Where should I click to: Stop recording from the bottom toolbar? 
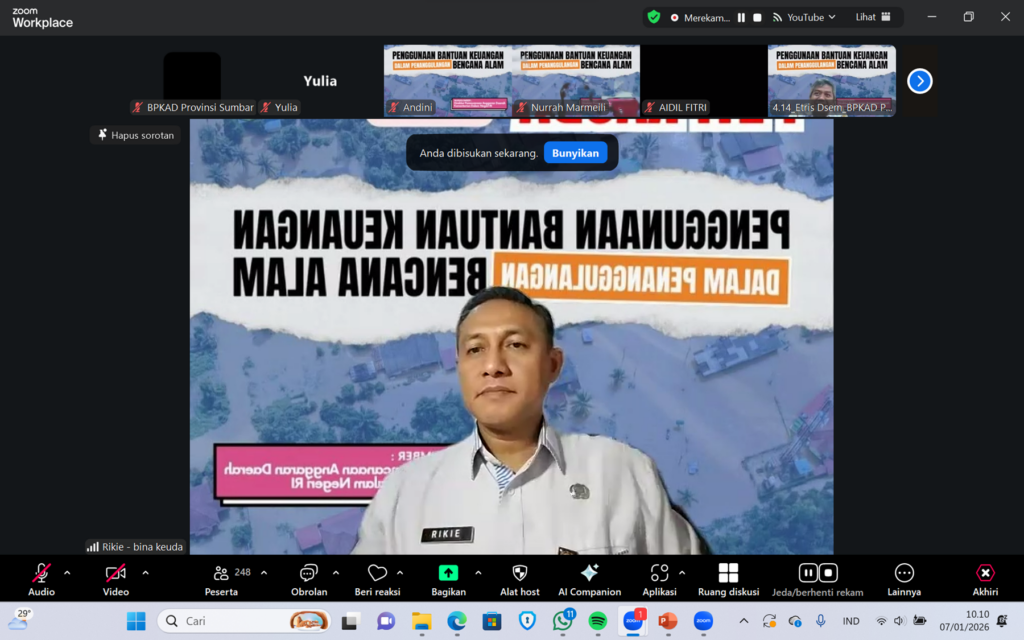coord(828,573)
